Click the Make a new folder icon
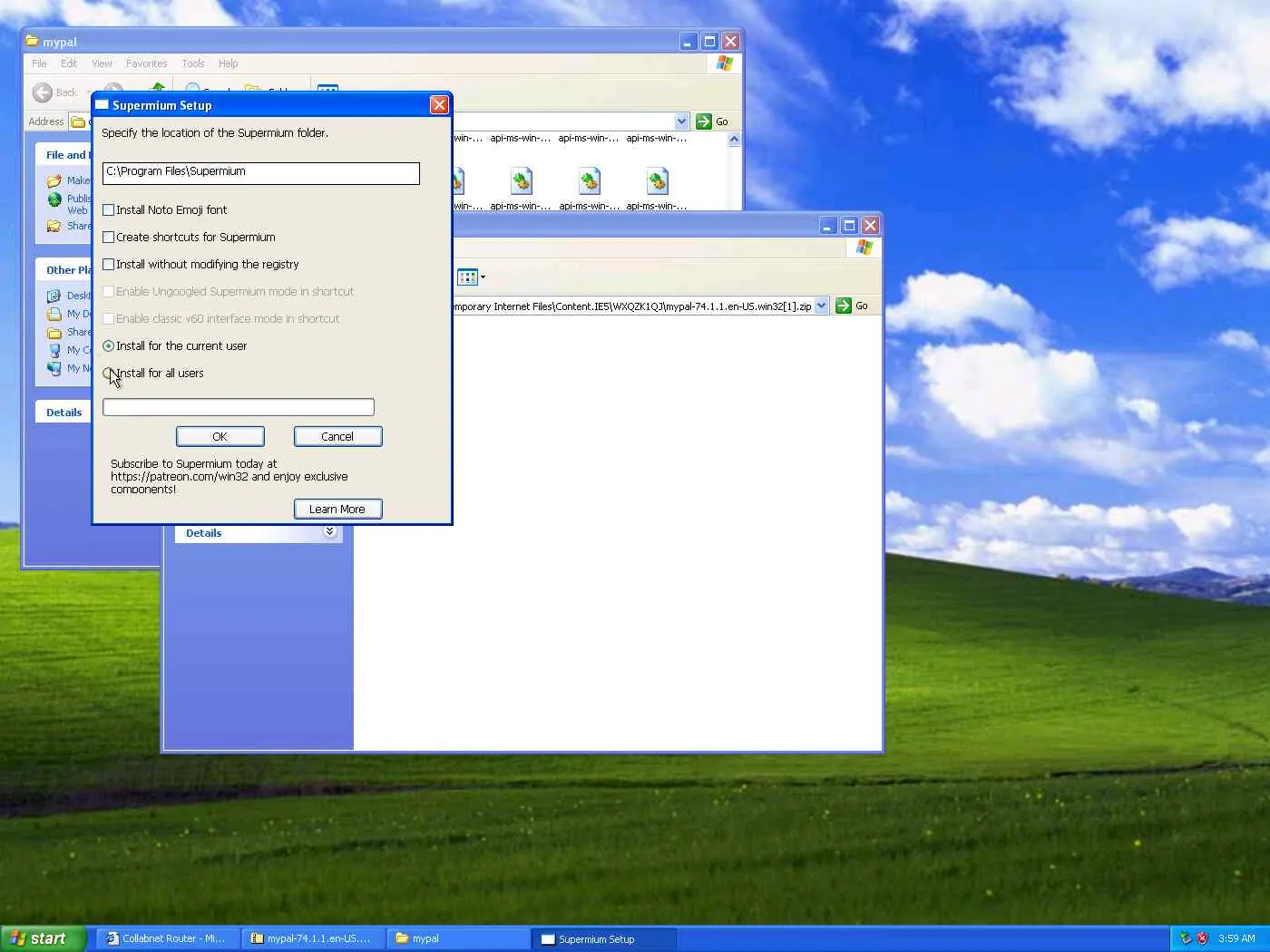Viewport: 1270px width, 952px height. 54,180
